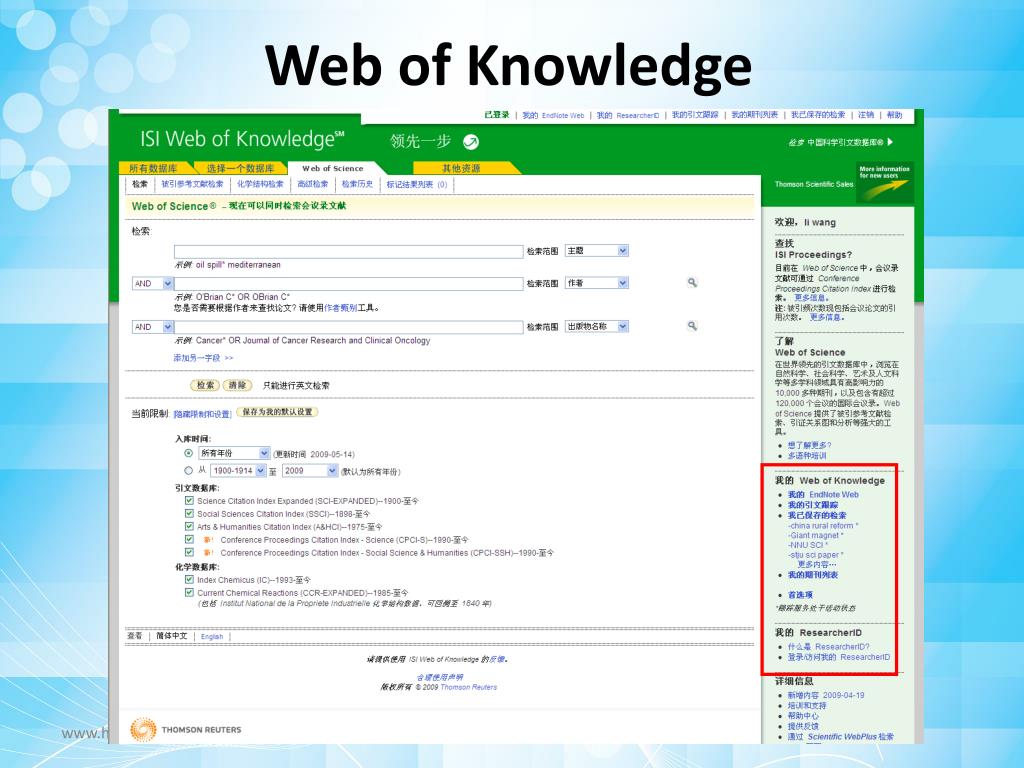Switch language to English at bottom

point(212,637)
